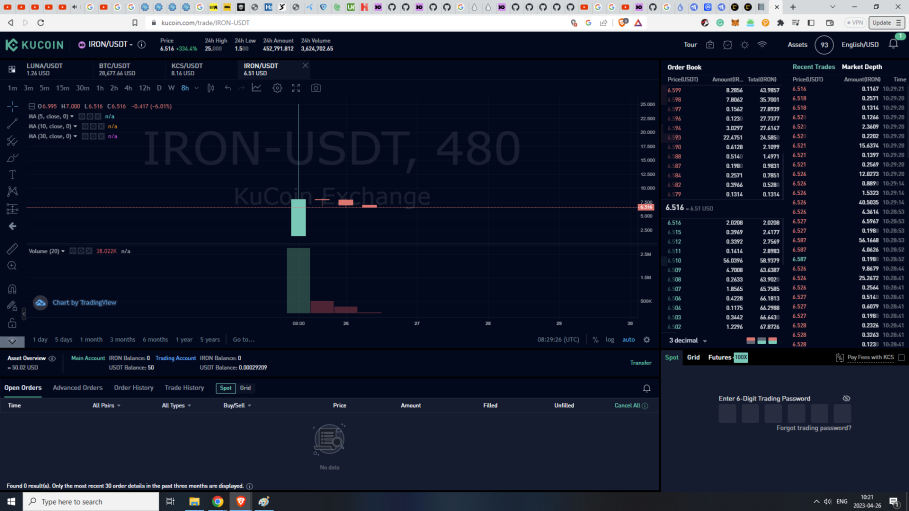
Task: Switch theme using the sun icon
Action: [x=744, y=45]
